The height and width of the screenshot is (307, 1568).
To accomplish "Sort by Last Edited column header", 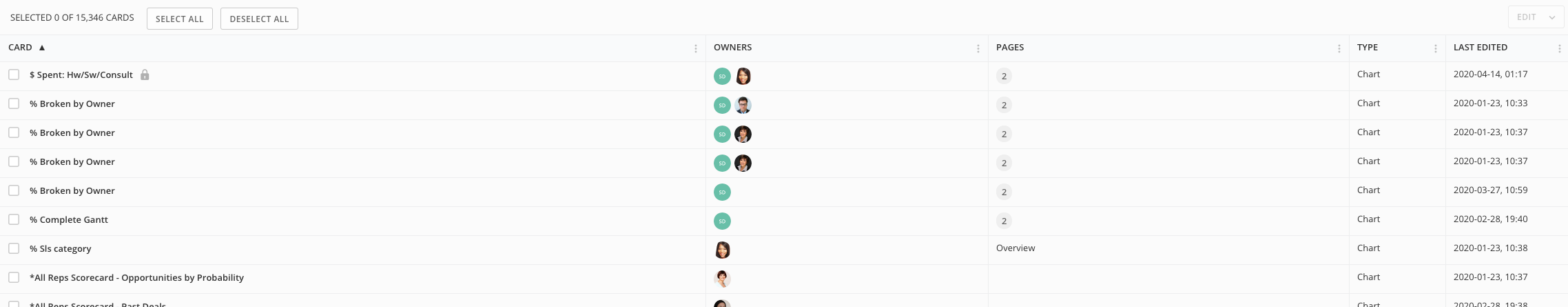I will (1480, 48).
